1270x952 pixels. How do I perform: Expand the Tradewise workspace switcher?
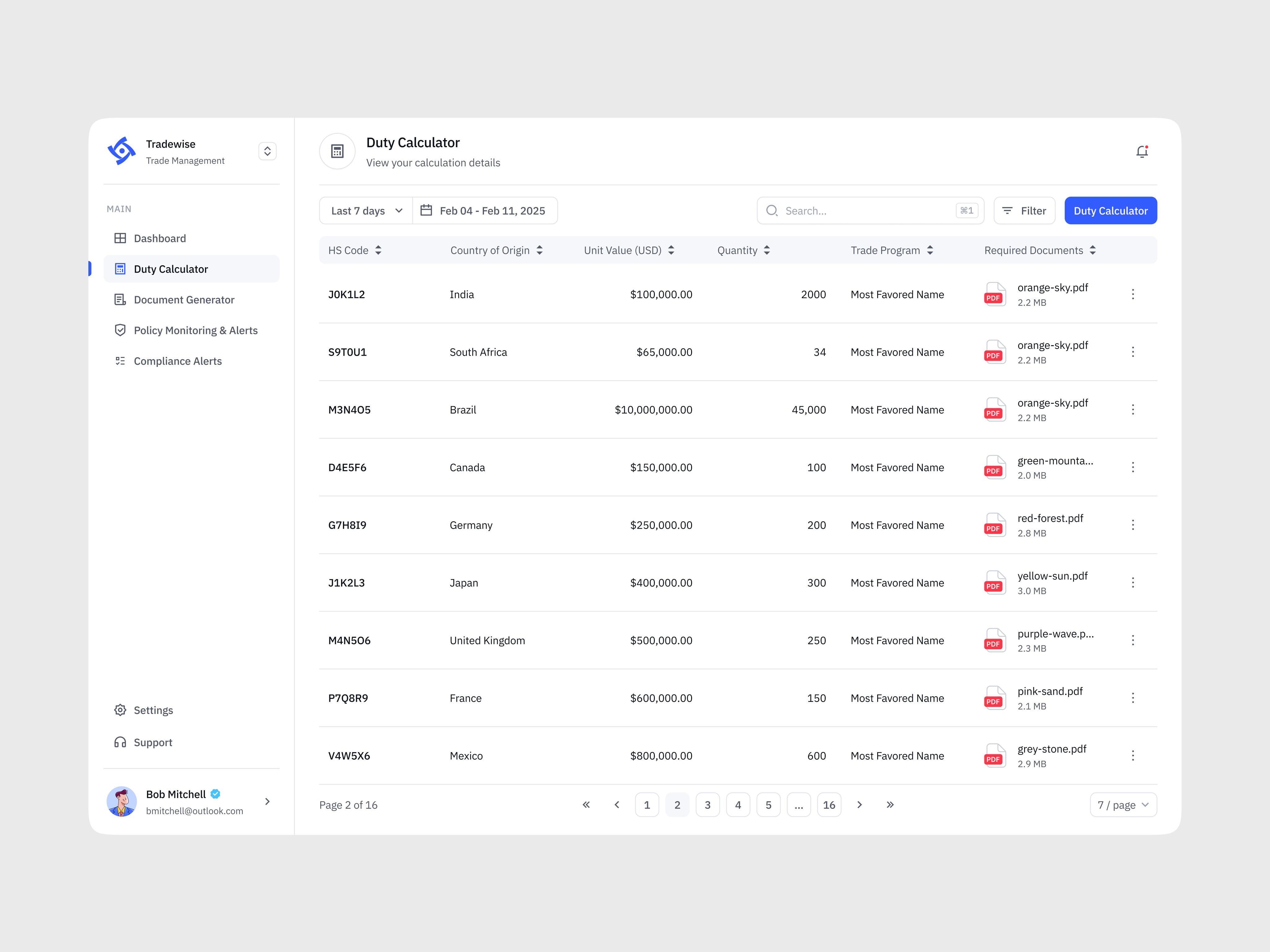pyautogui.click(x=267, y=151)
